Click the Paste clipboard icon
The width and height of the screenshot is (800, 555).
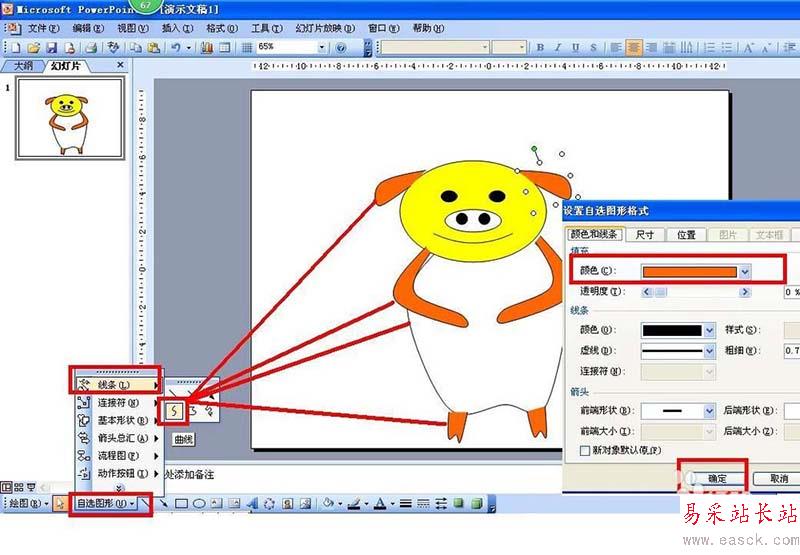click(153, 48)
